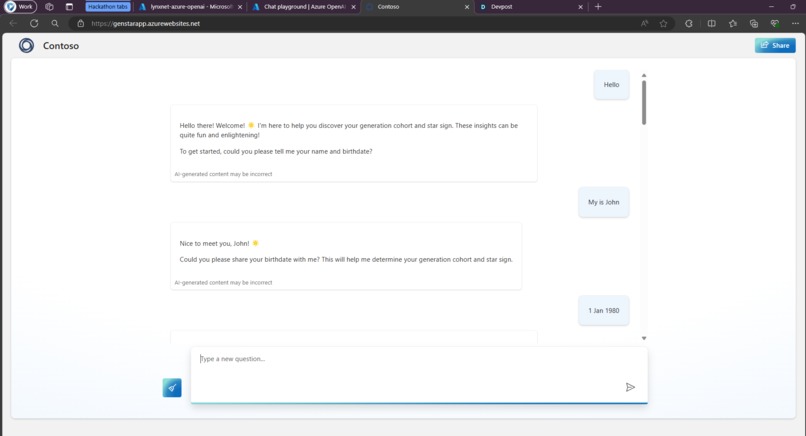Add this page to favorites
The image size is (806, 436).
pyautogui.click(x=664, y=23)
